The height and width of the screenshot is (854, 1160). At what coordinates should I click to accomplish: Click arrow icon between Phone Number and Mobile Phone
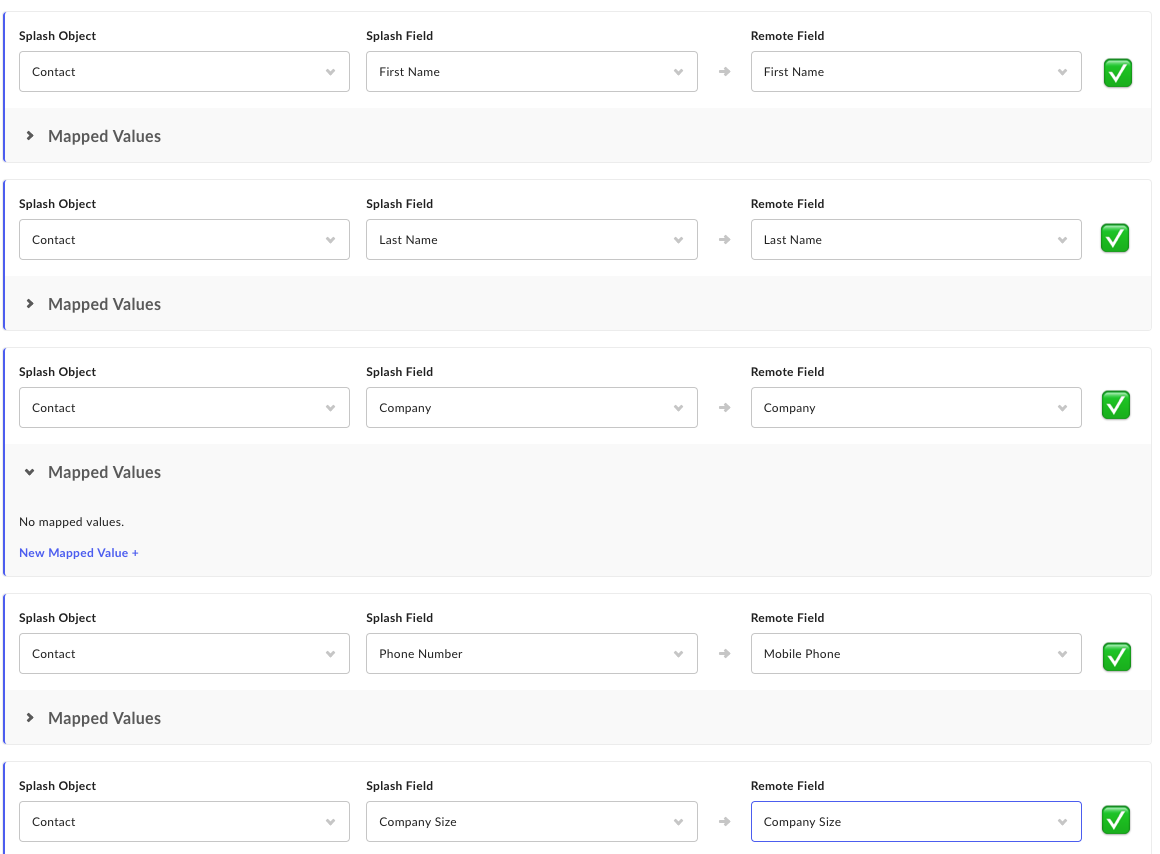[724, 653]
